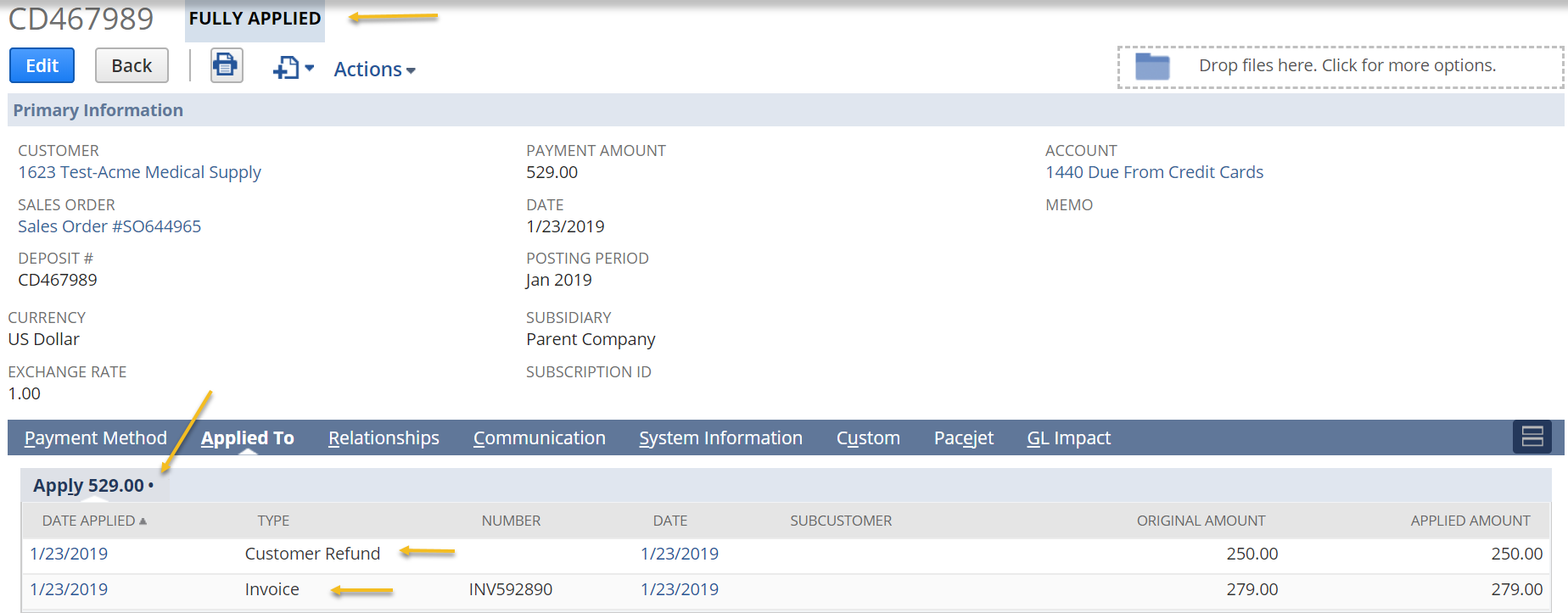Open the Communication tab
The height and width of the screenshot is (613, 1568).
point(539,437)
